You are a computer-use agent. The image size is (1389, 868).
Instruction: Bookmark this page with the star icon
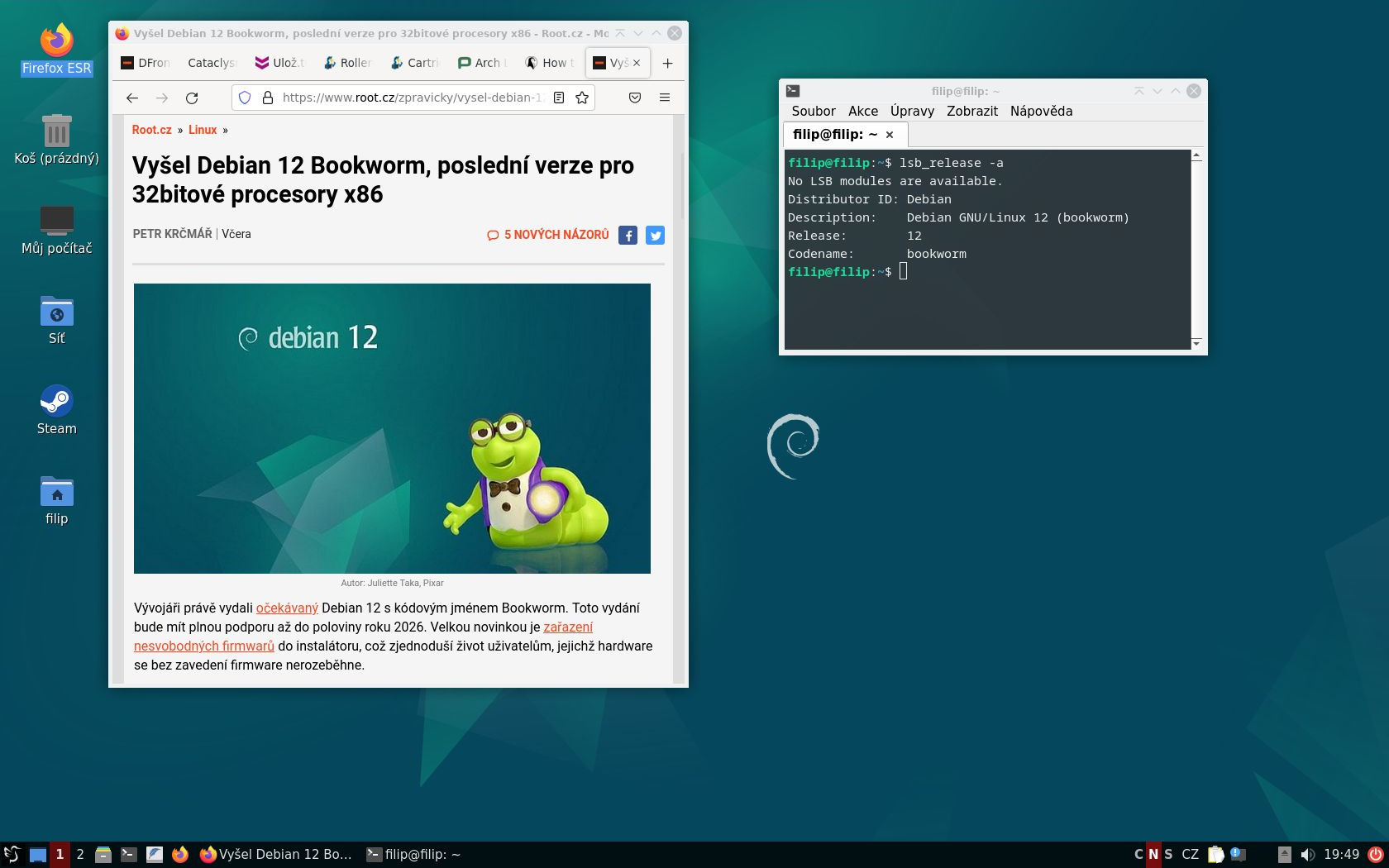(x=580, y=98)
